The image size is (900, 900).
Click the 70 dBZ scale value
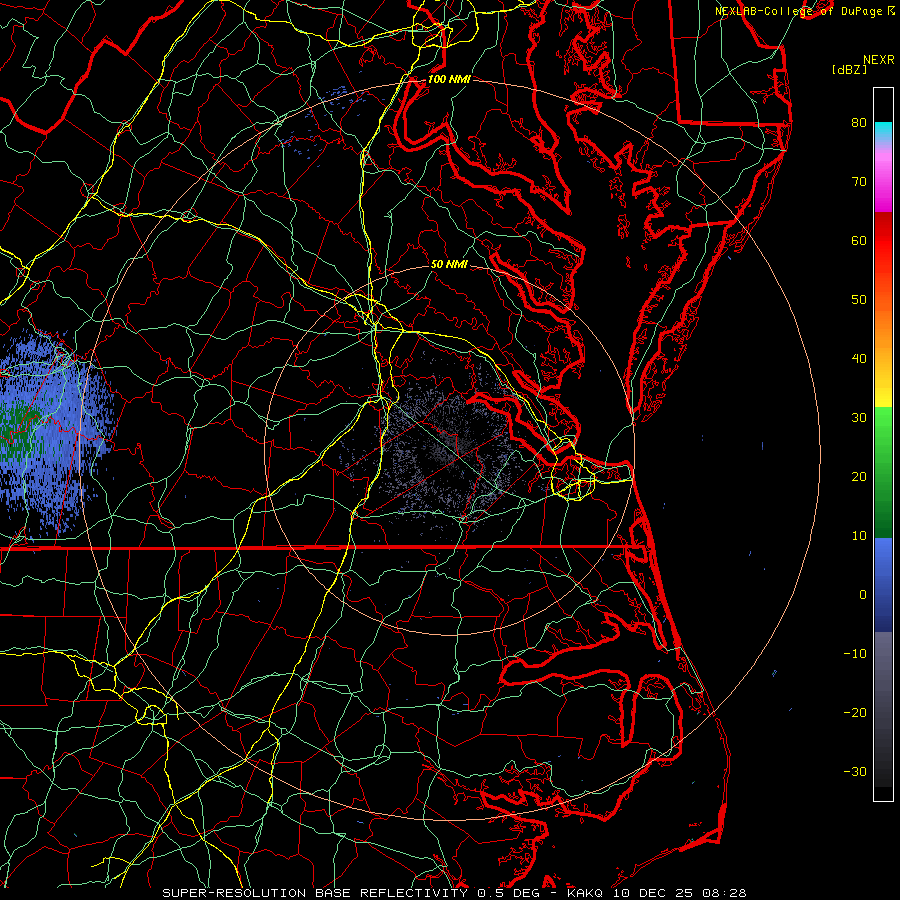[859, 181]
